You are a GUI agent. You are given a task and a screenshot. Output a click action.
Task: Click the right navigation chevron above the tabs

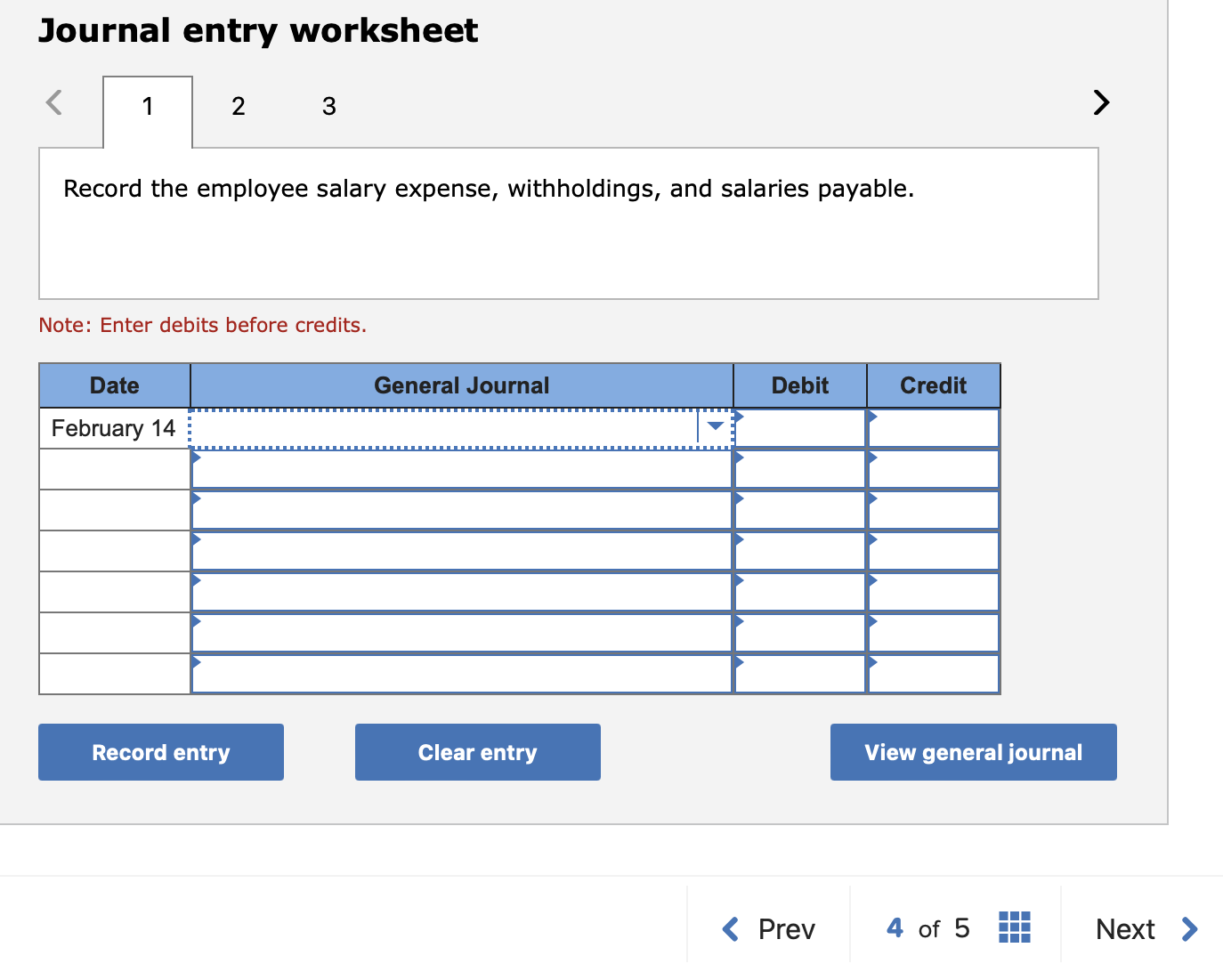[1101, 102]
